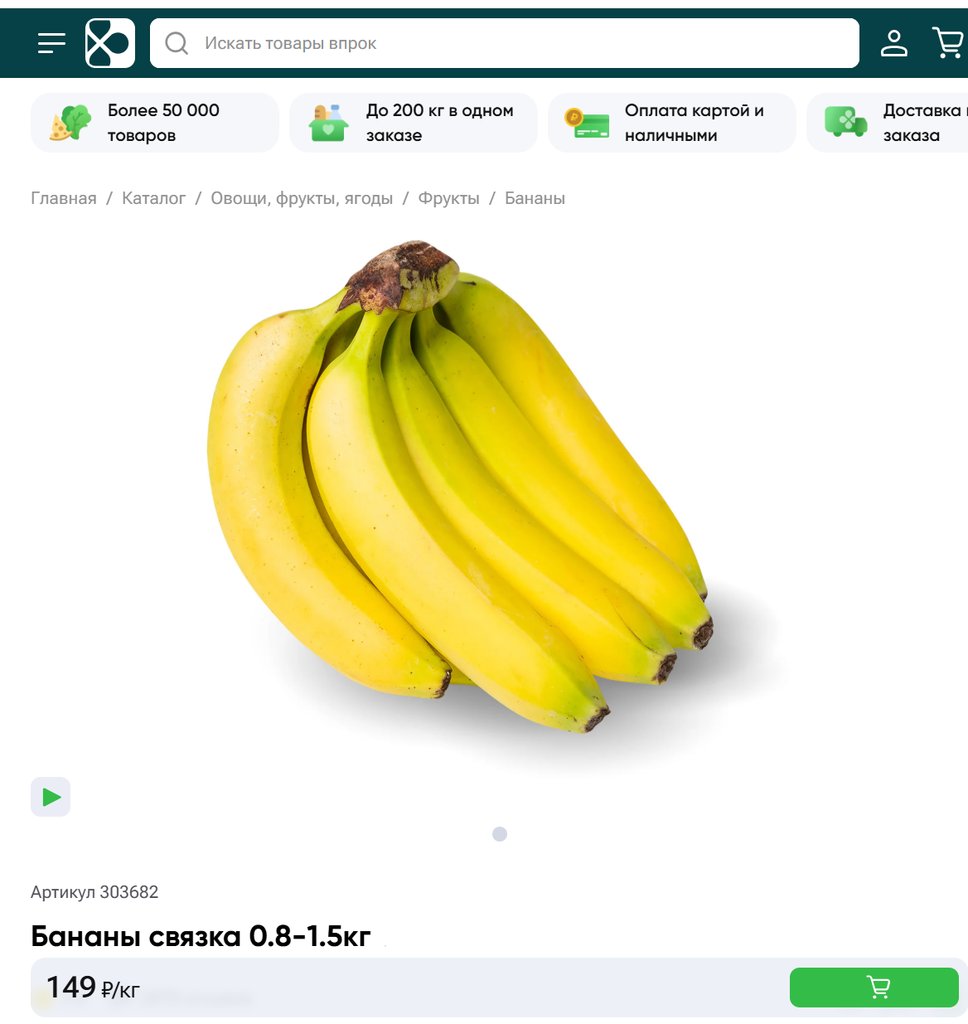This screenshot has height=1024, width=968.
Task: Navigate to 'Фрукты' breadcrumb
Action: (449, 198)
